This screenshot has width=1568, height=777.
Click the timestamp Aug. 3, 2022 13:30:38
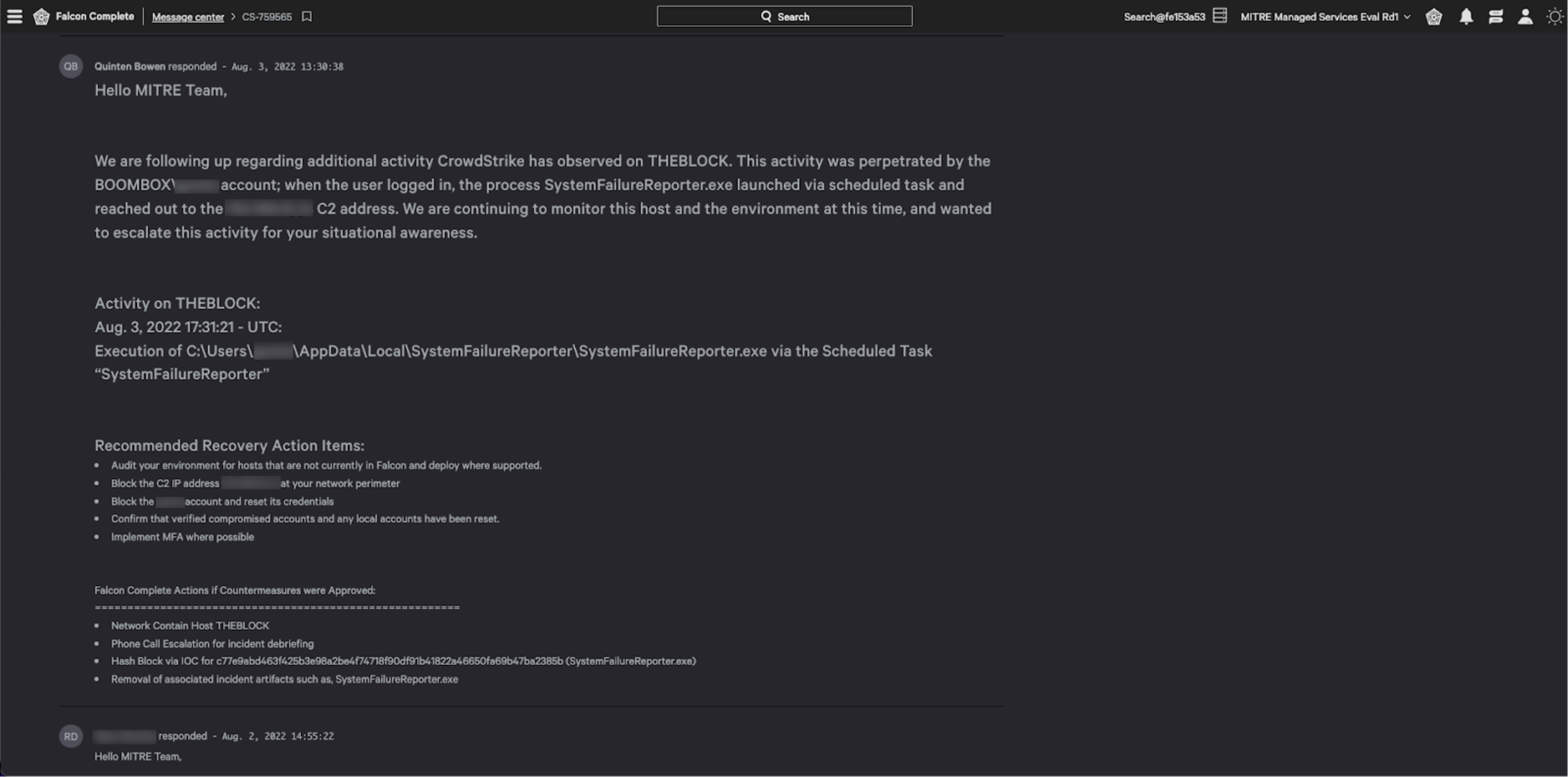point(287,66)
